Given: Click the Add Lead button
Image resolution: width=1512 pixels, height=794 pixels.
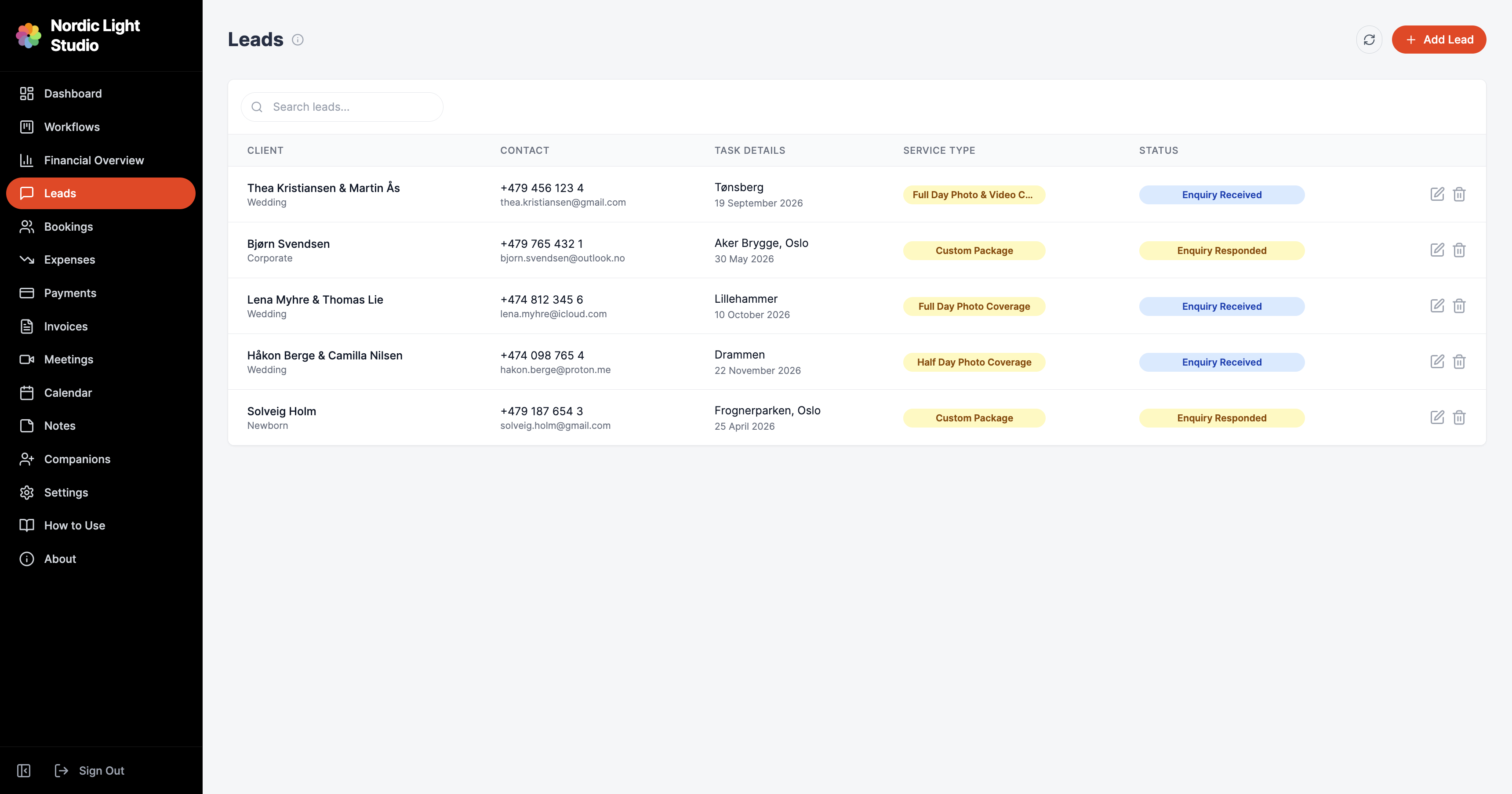Looking at the screenshot, I should pos(1439,39).
